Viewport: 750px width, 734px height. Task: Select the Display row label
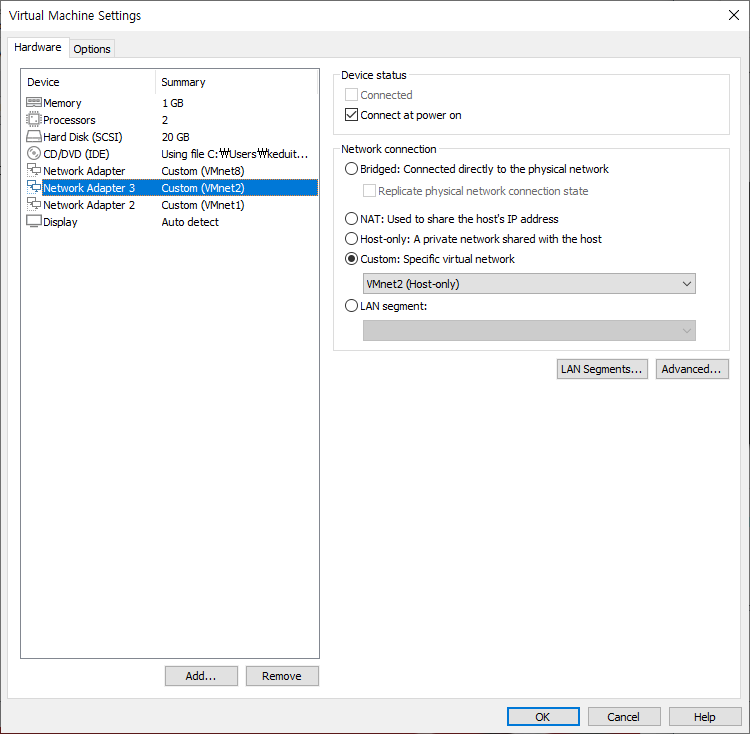tap(60, 222)
